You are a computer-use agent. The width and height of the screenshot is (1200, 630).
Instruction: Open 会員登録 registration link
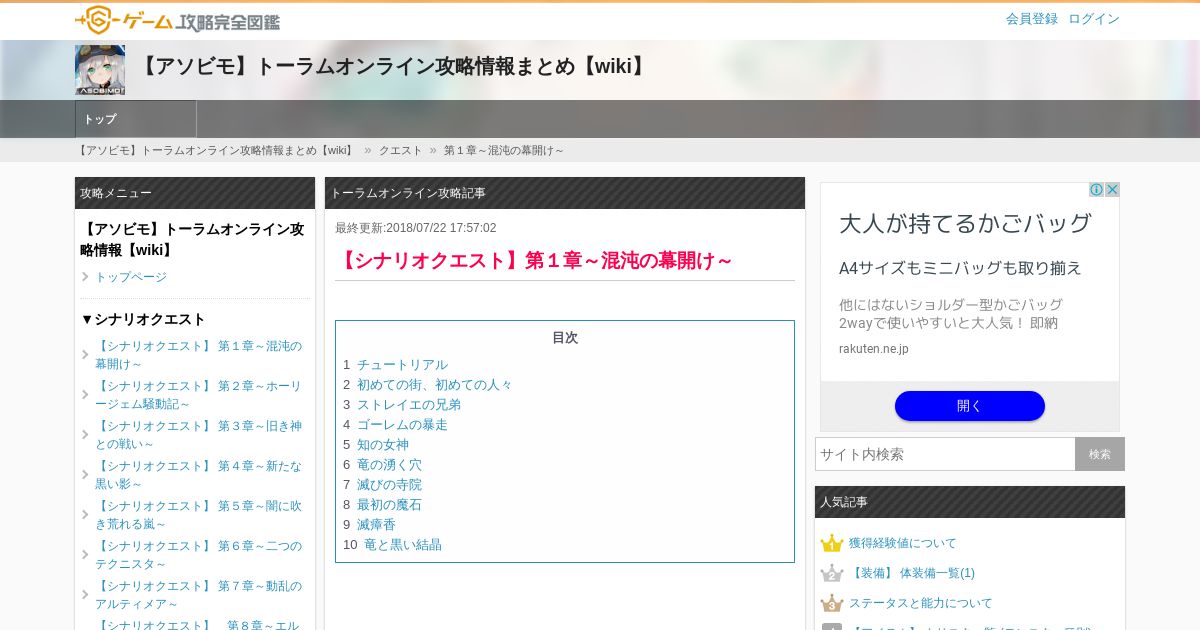(x=1032, y=19)
